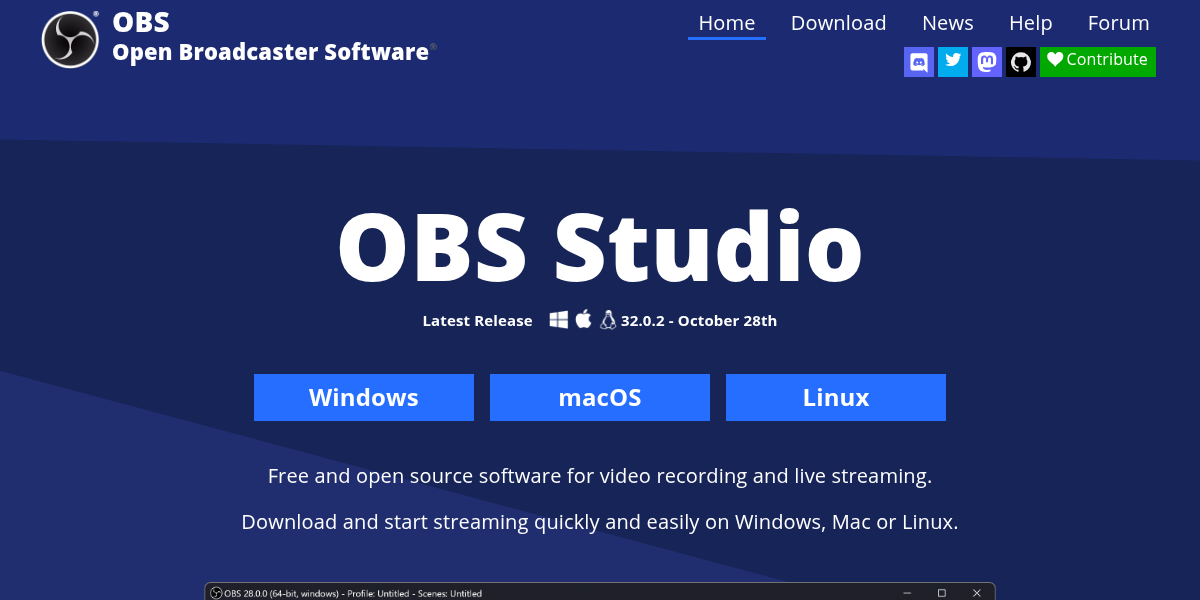Select the Apple icon beside Latest Release
The height and width of the screenshot is (600, 1200).
(x=583, y=320)
